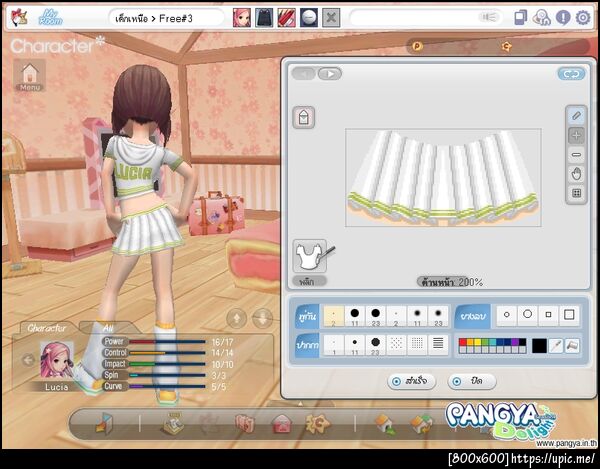The image size is (600, 469).
Task: Click the down arrow round button
Action: (x=263, y=318)
